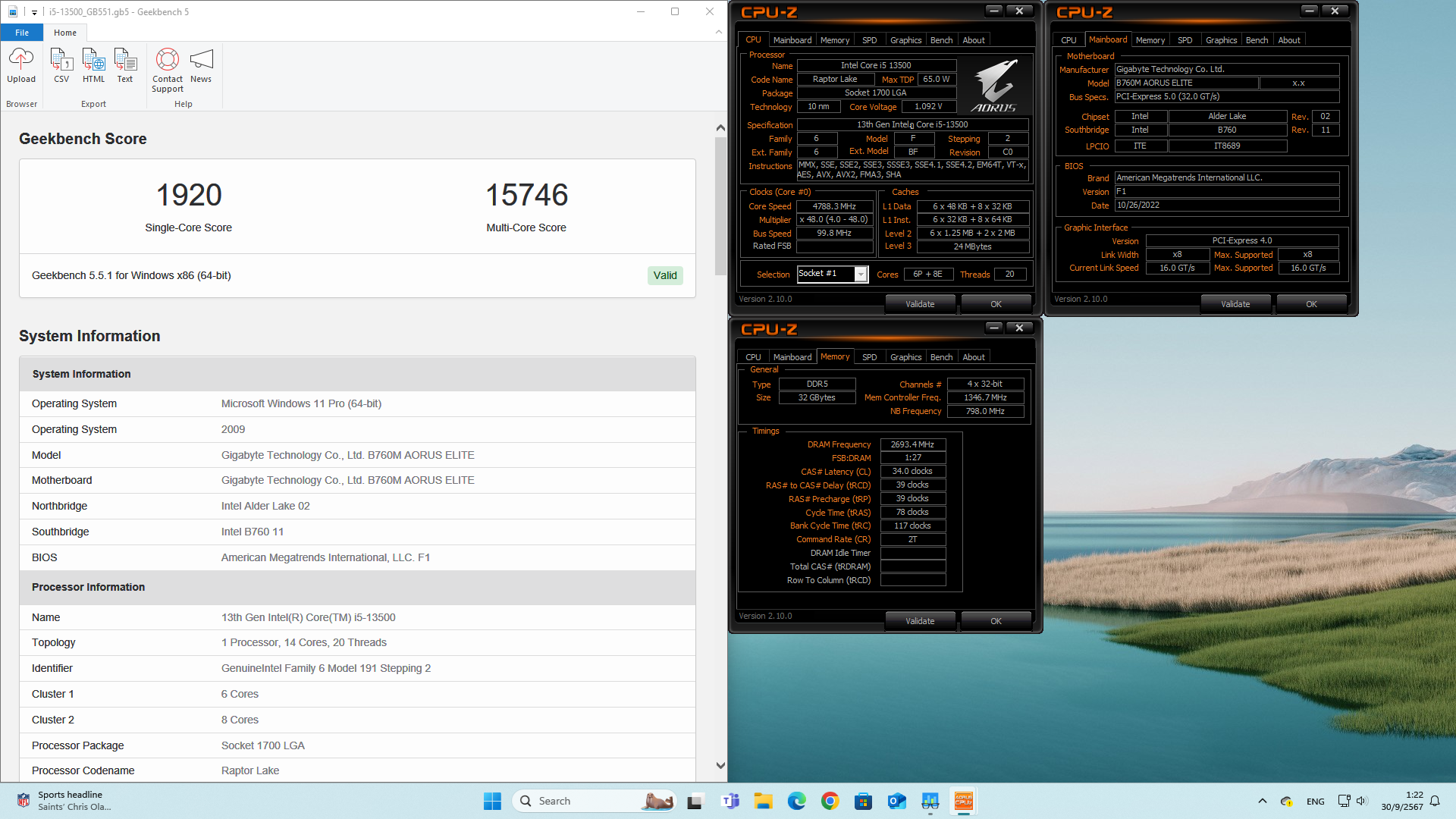Click Validate in CPU-Z CPU window
The width and height of the screenshot is (1456, 819).
(x=920, y=304)
